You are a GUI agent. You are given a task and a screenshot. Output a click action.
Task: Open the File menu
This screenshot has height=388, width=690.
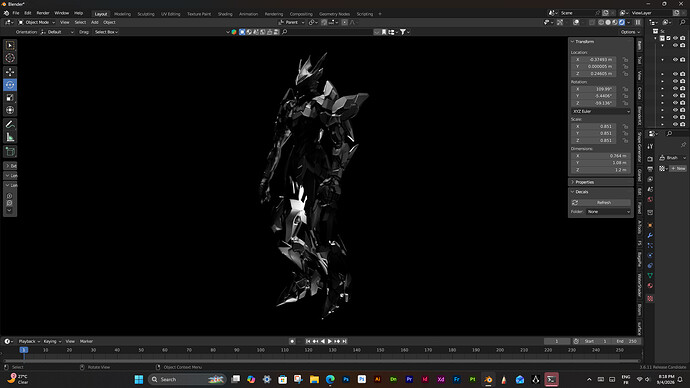[16, 13]
